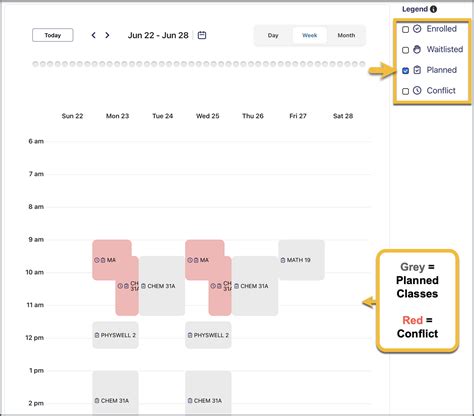Switch to Week view

pyautogui.click(x=310, y=35)
